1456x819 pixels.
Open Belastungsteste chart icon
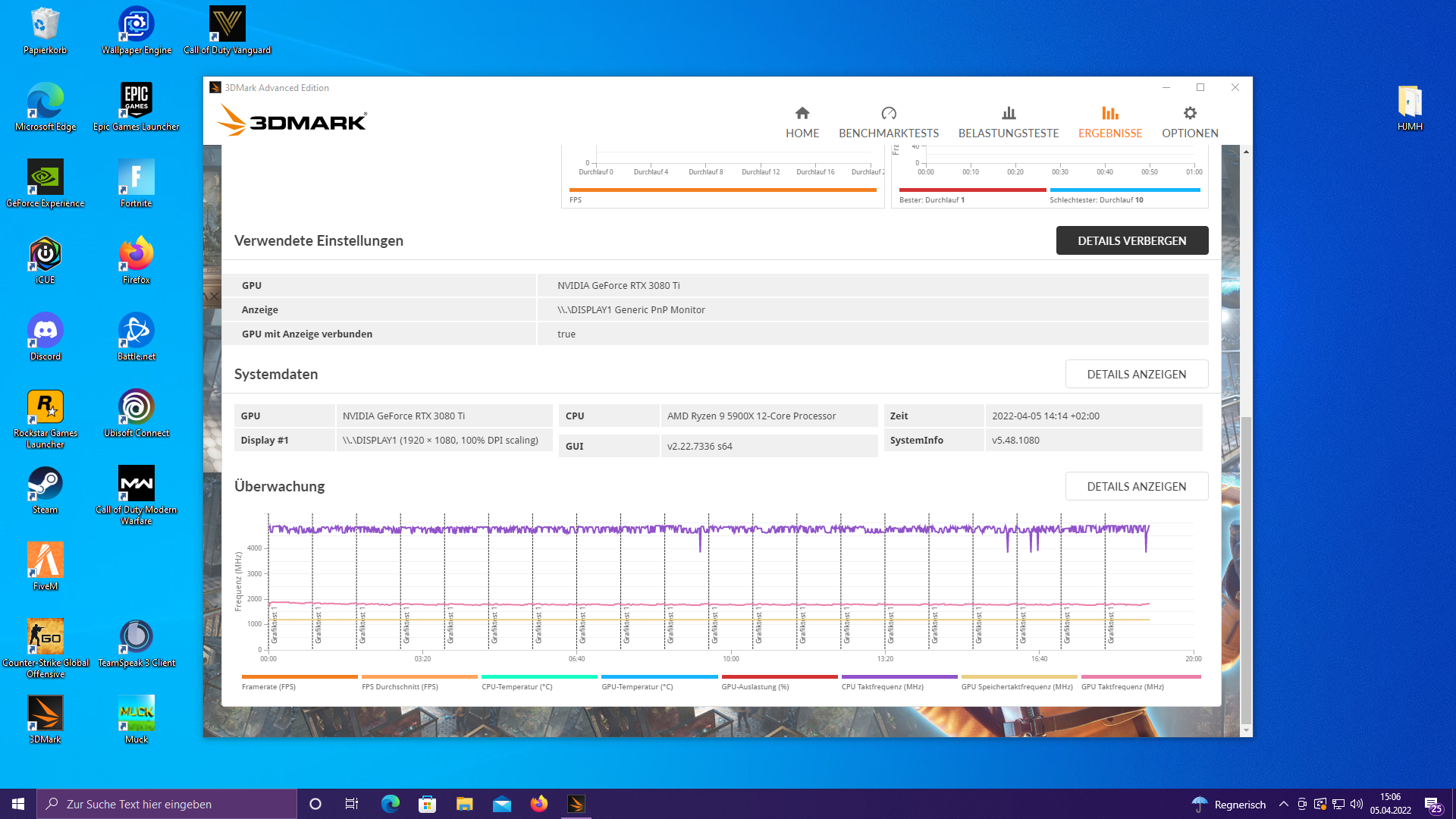(1009, 114)
